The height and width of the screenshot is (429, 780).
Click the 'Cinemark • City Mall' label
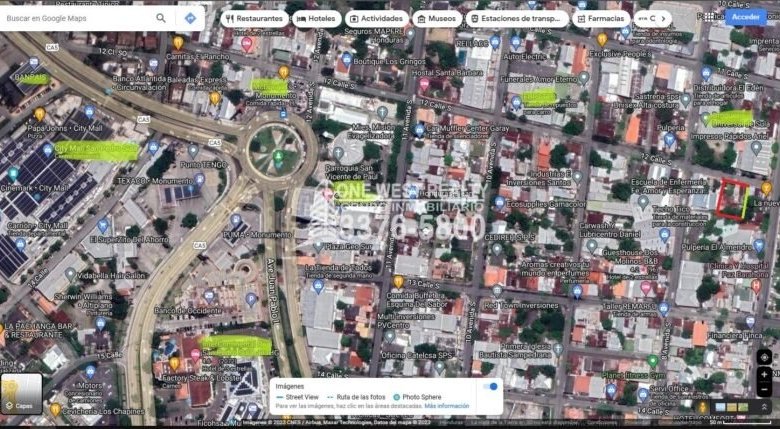coord(34,189)
